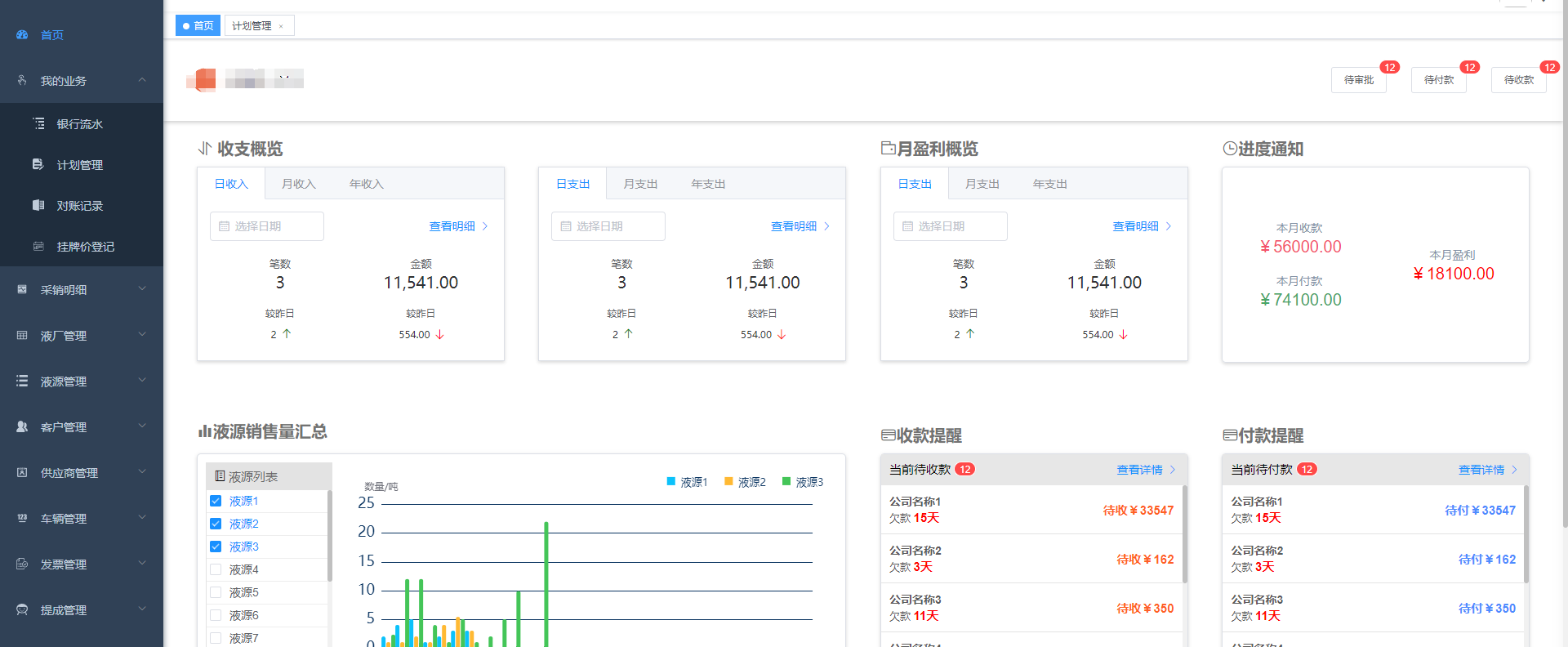Select the 日收入 tab

(231, 184)
